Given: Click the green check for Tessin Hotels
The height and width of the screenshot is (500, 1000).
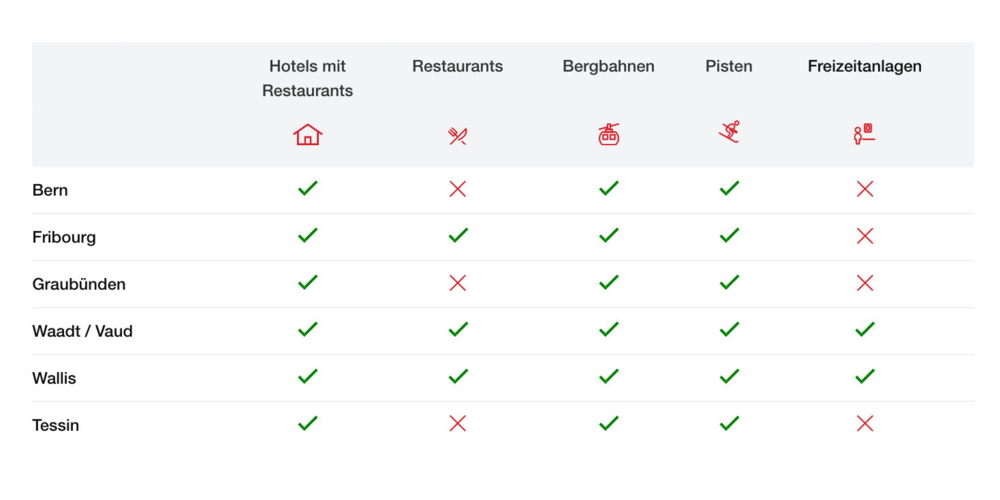Looking at the screenshot, I should coord(308,424).
